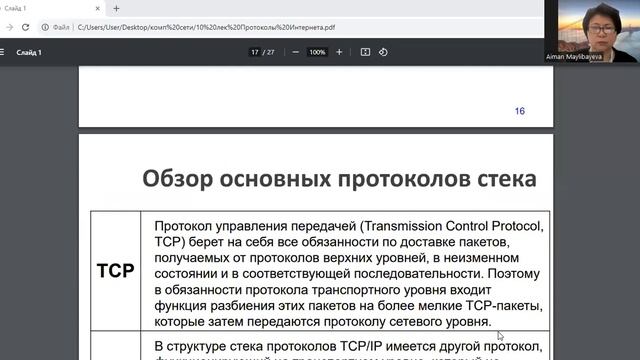Click the 100% zoom level field
The height and width of the screenshot is (360, 640).
[317, 52]
